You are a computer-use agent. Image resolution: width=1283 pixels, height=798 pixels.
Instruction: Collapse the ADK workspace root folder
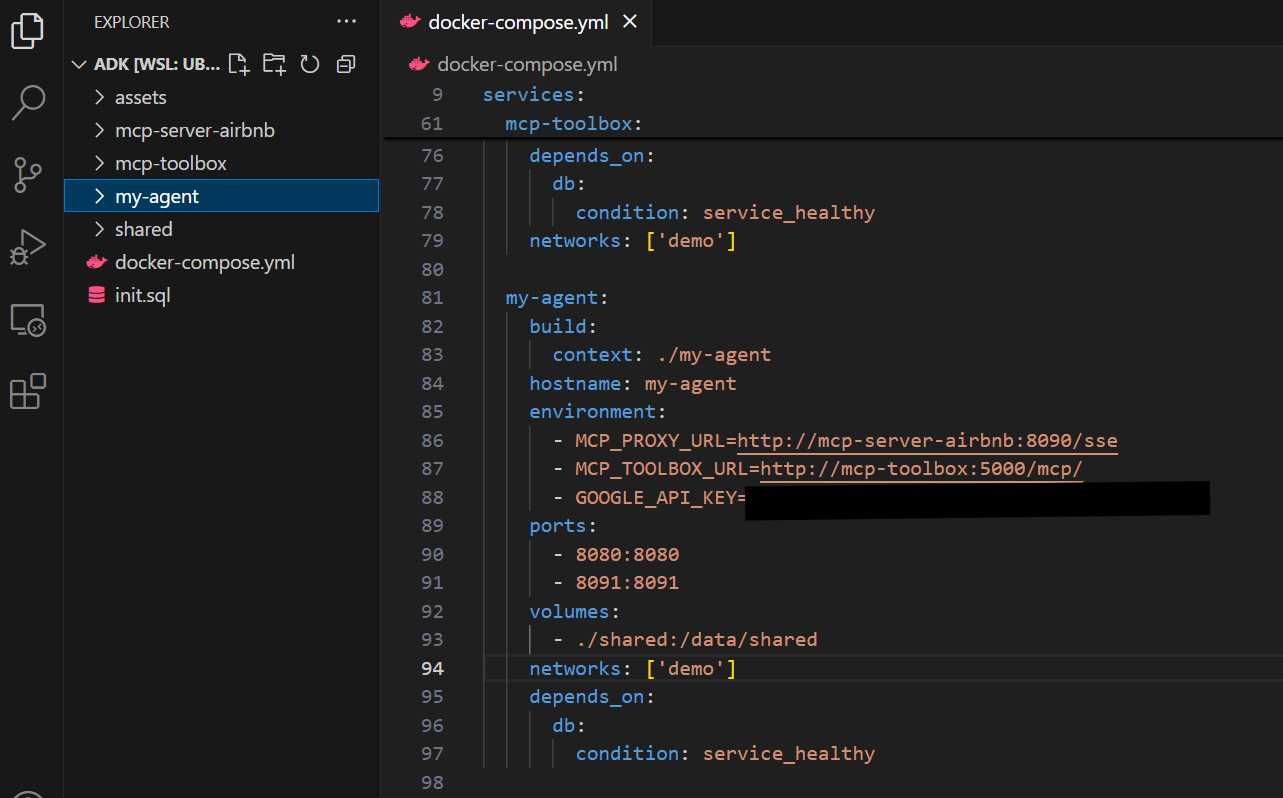click(79, 64)
